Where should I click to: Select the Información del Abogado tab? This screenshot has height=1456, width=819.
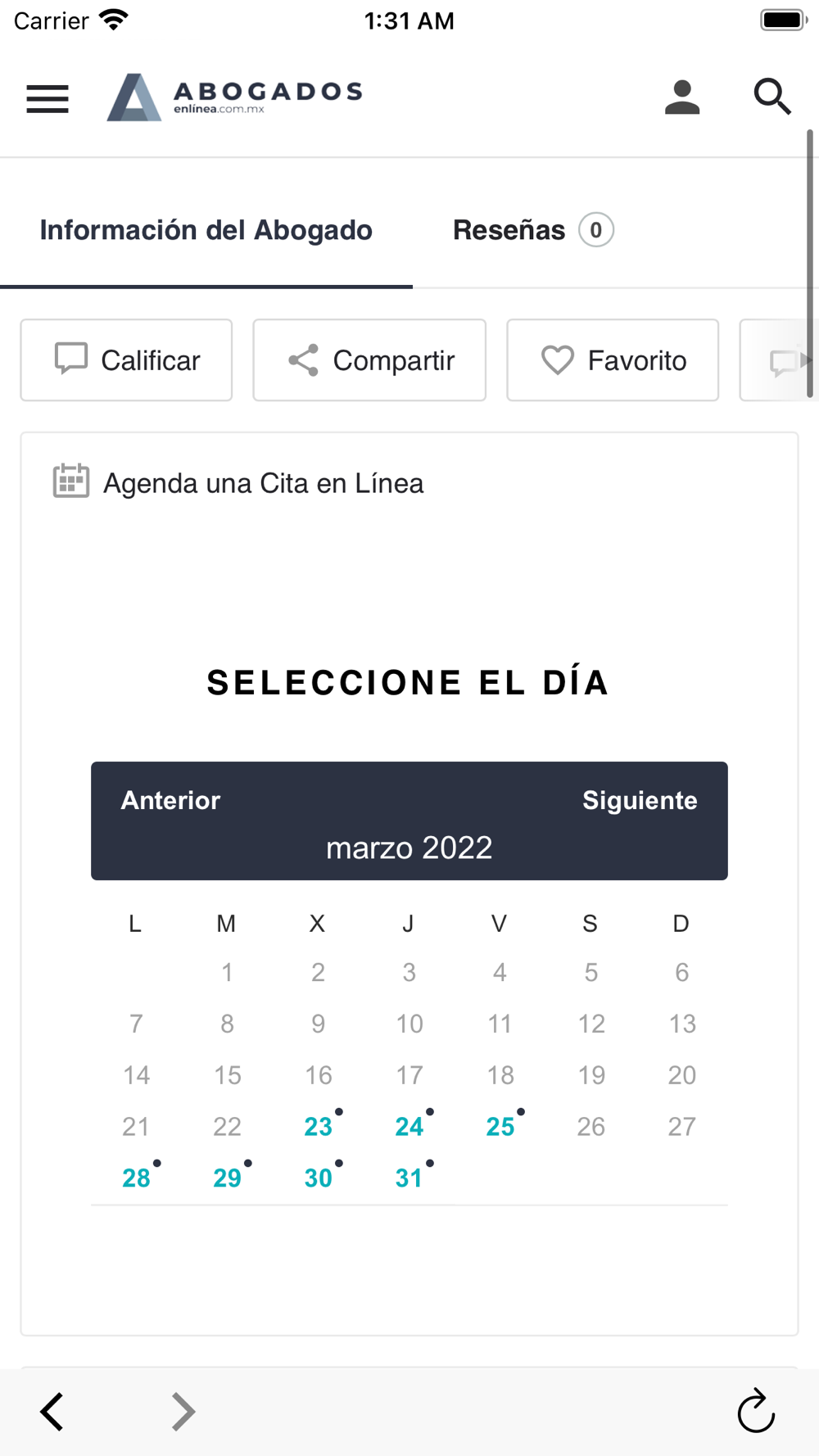pyautogui.click(x=206, y=230)
